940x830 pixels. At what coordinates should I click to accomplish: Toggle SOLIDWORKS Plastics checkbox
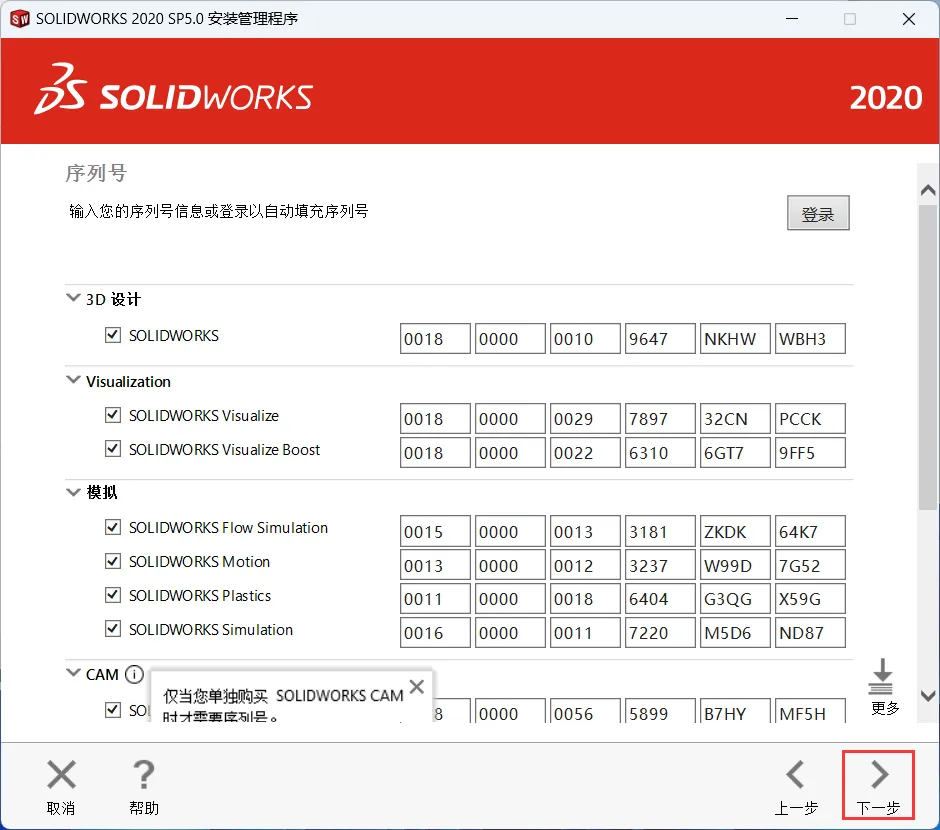113,595
